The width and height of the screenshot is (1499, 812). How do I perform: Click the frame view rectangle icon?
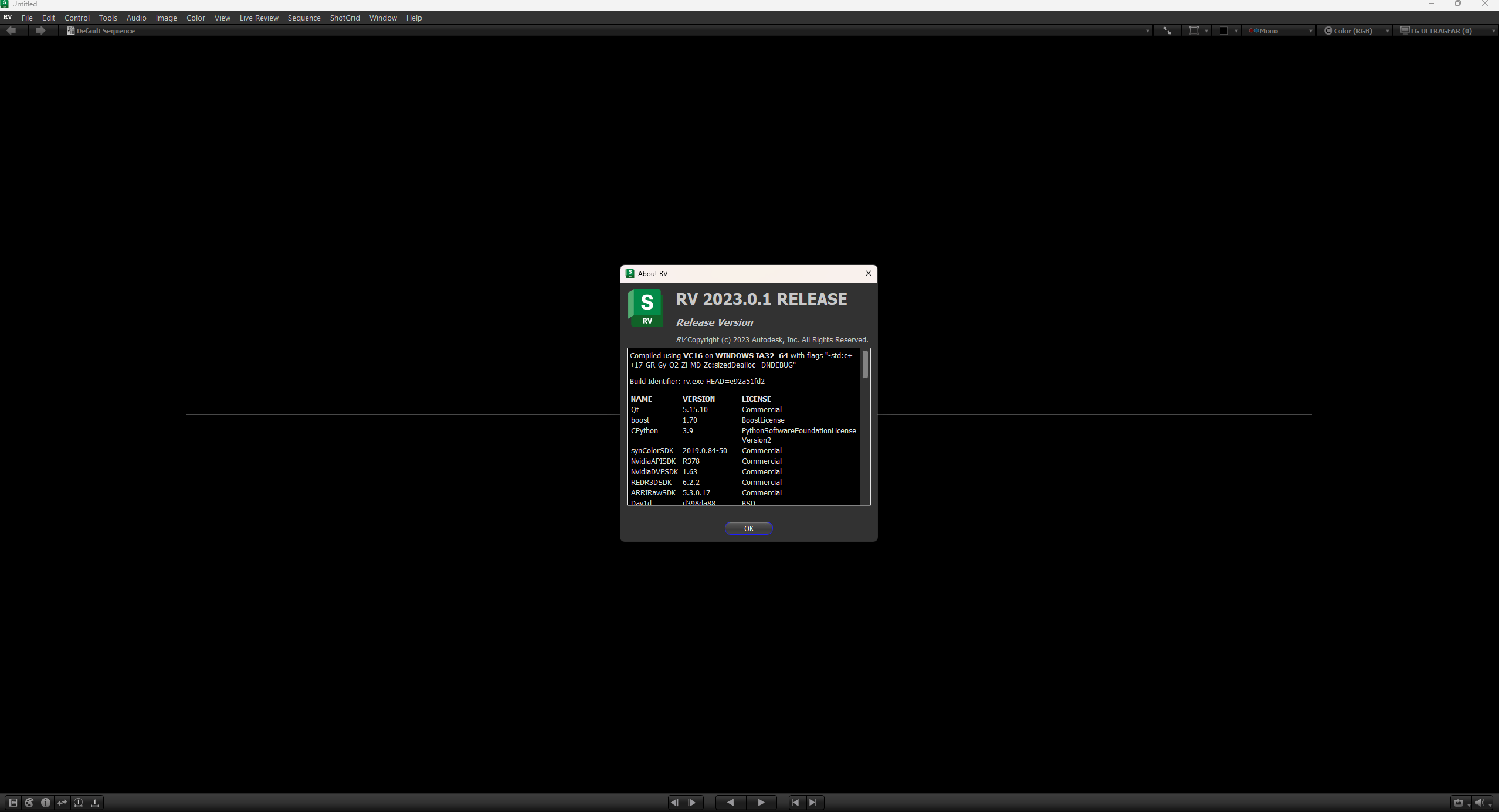1193,30
